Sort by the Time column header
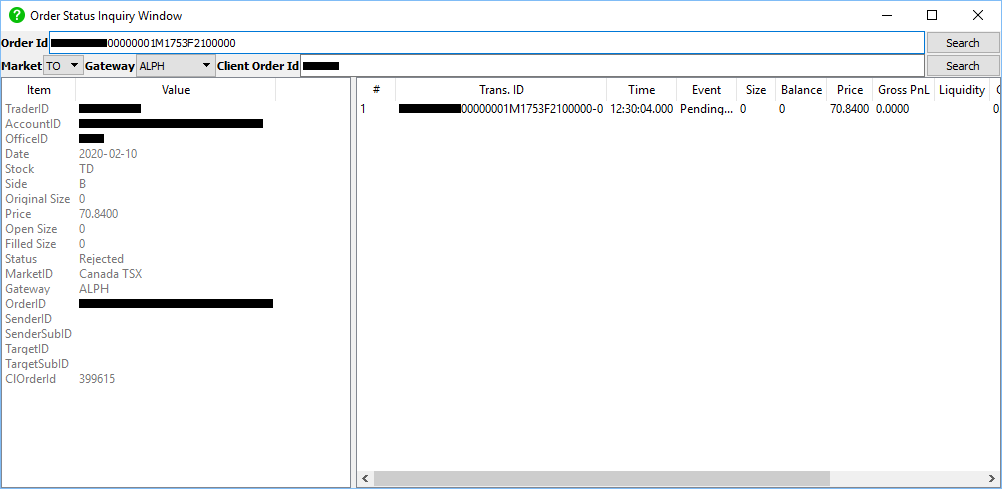Screen dimensions: 1002x489 point(641,90)
